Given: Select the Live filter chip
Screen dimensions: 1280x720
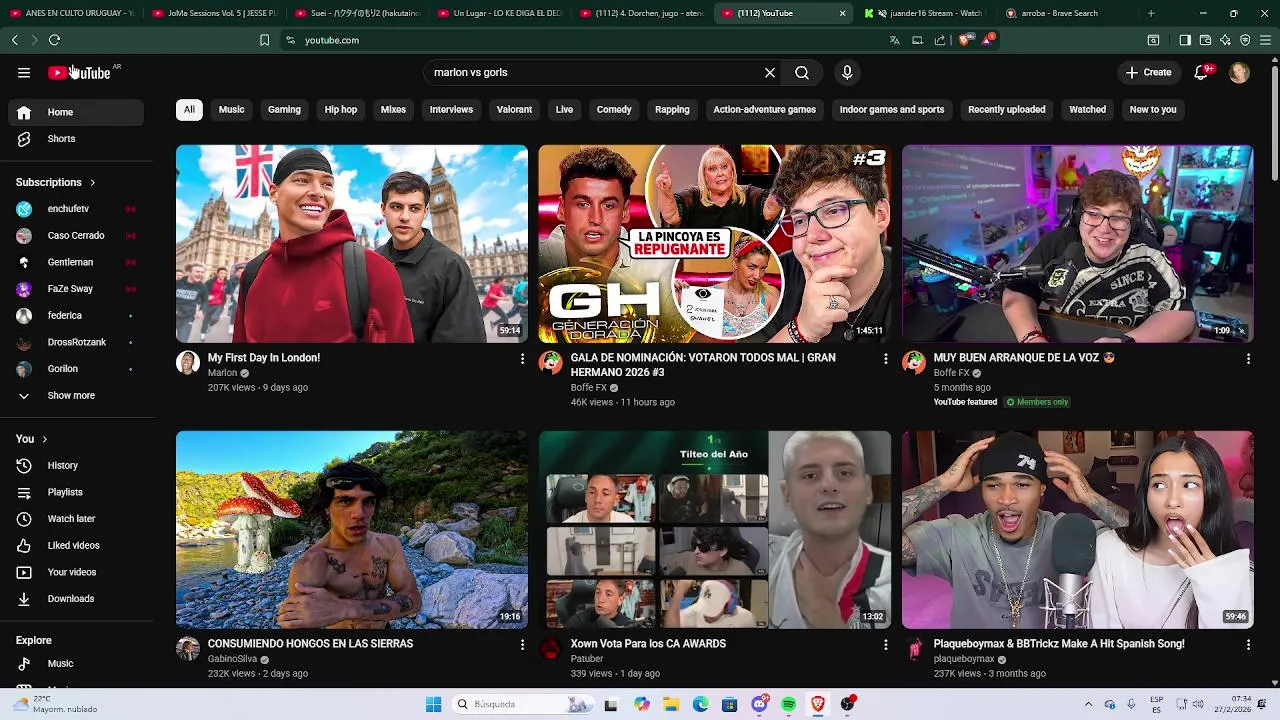Looking at the screenshot, I should (x=564, y=110).
